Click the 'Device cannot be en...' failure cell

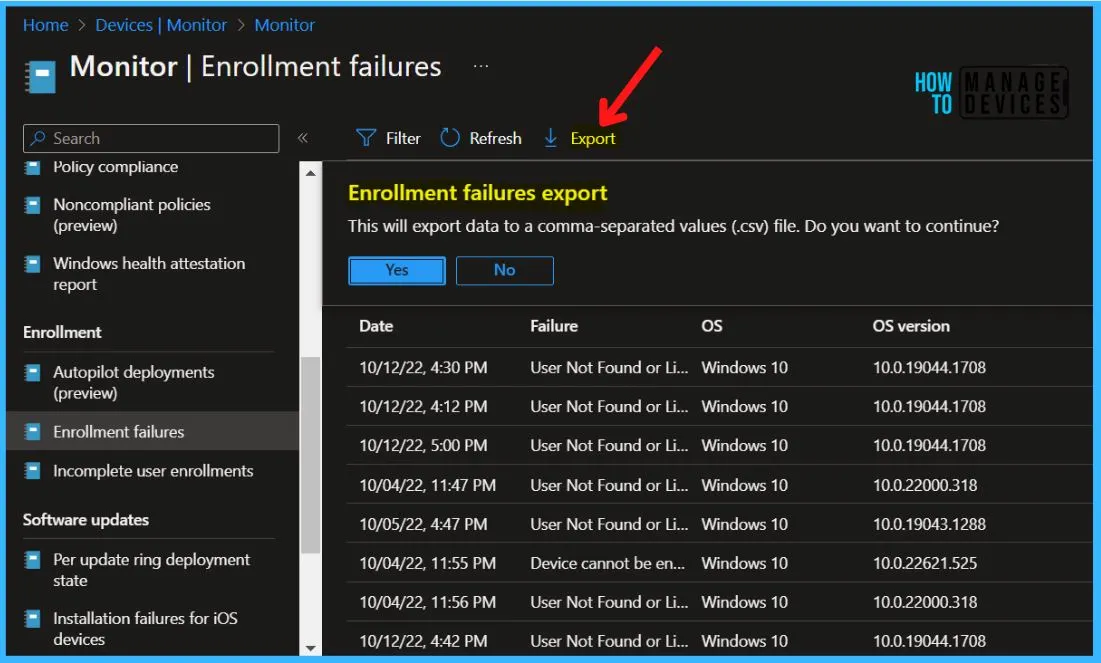pos(607,563)
